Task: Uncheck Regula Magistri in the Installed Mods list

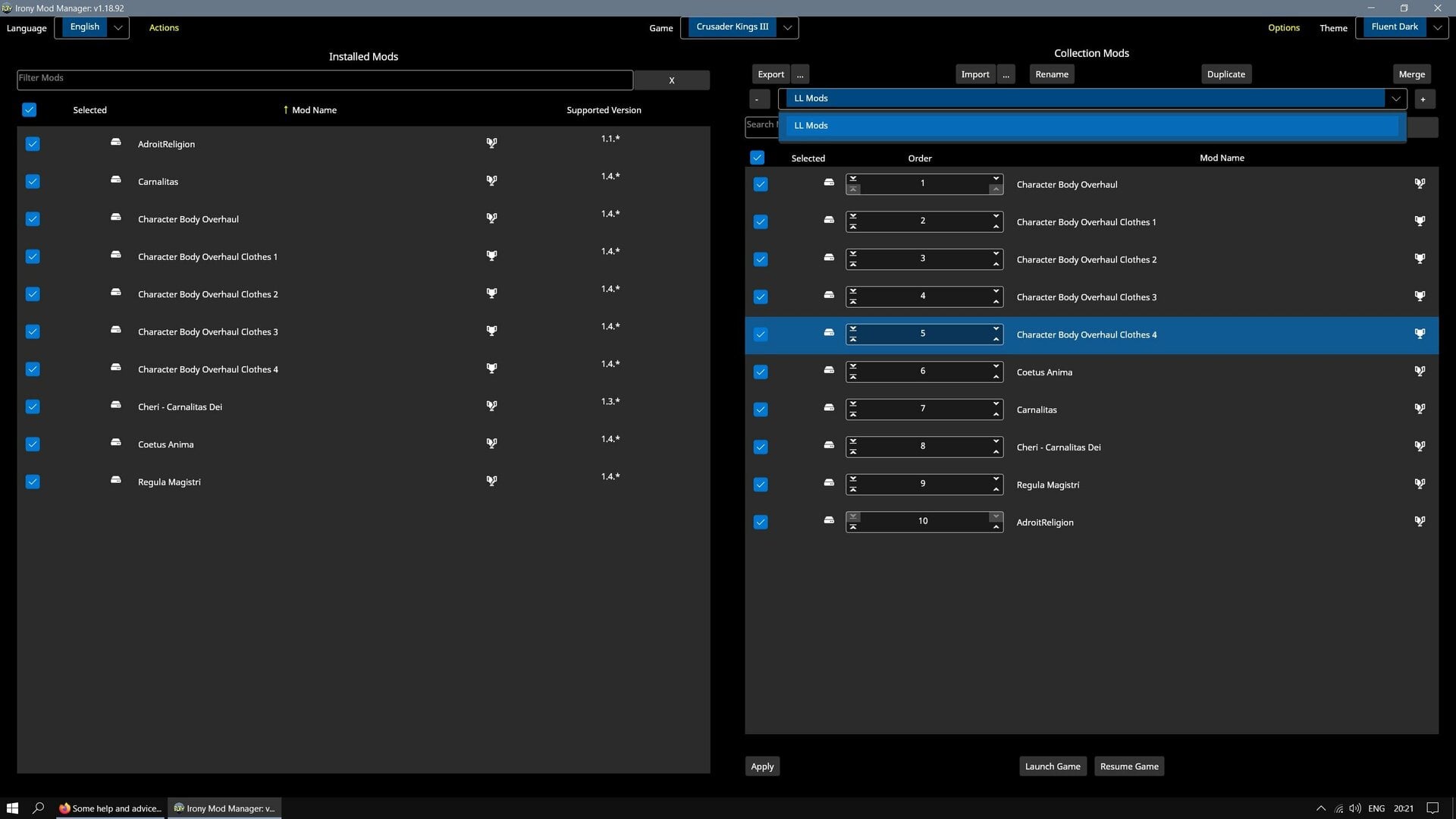Action: pos(33,482)
